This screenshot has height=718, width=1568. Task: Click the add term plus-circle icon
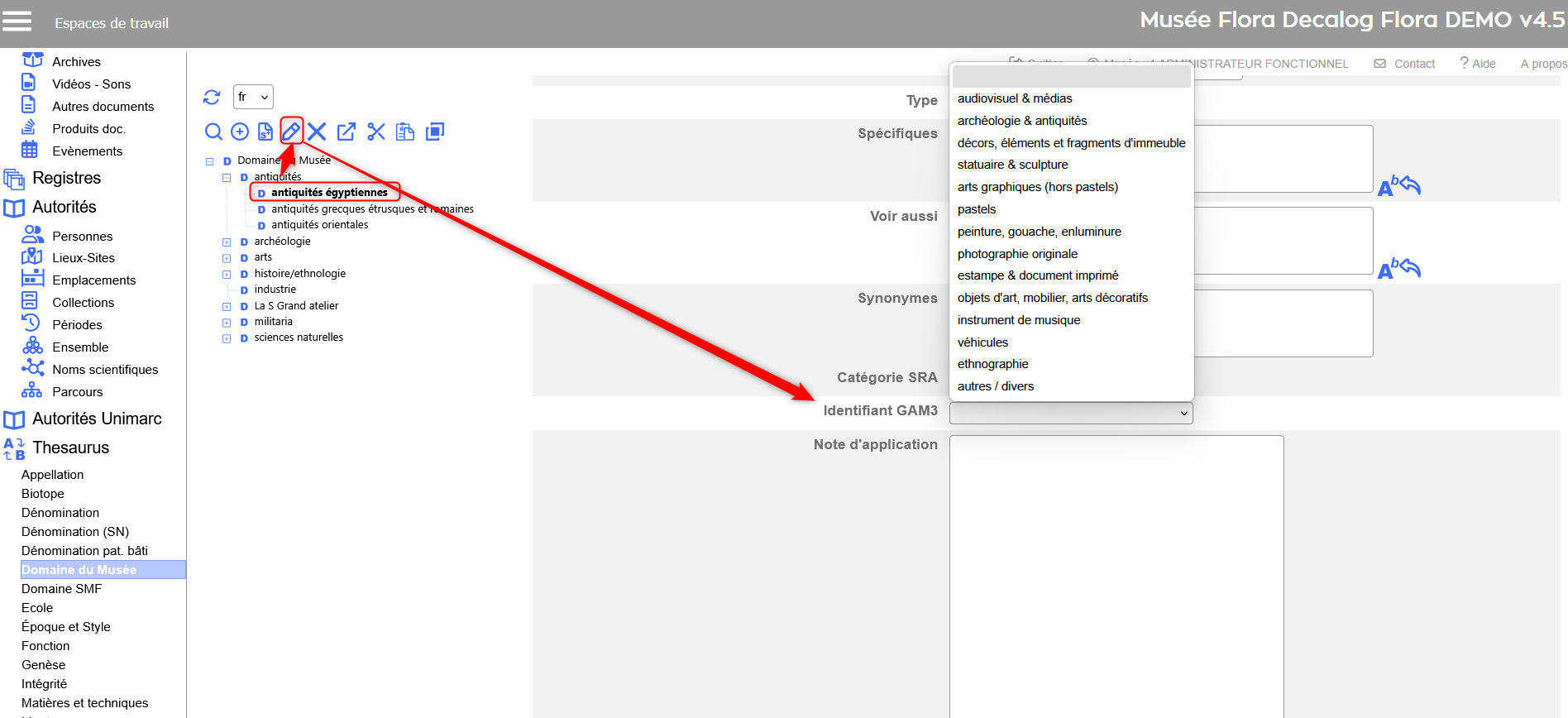click(x=240, y=132)
